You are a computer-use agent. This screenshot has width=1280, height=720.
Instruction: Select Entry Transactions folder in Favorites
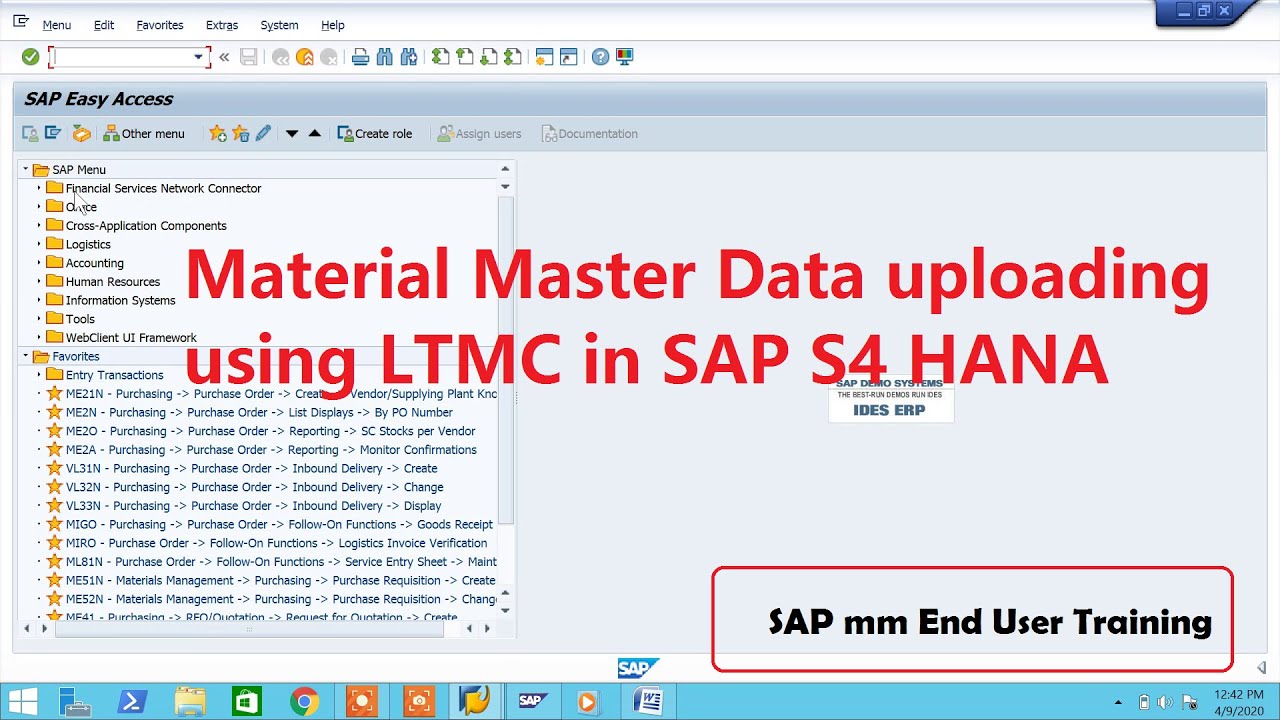click(x=114, y=375)
